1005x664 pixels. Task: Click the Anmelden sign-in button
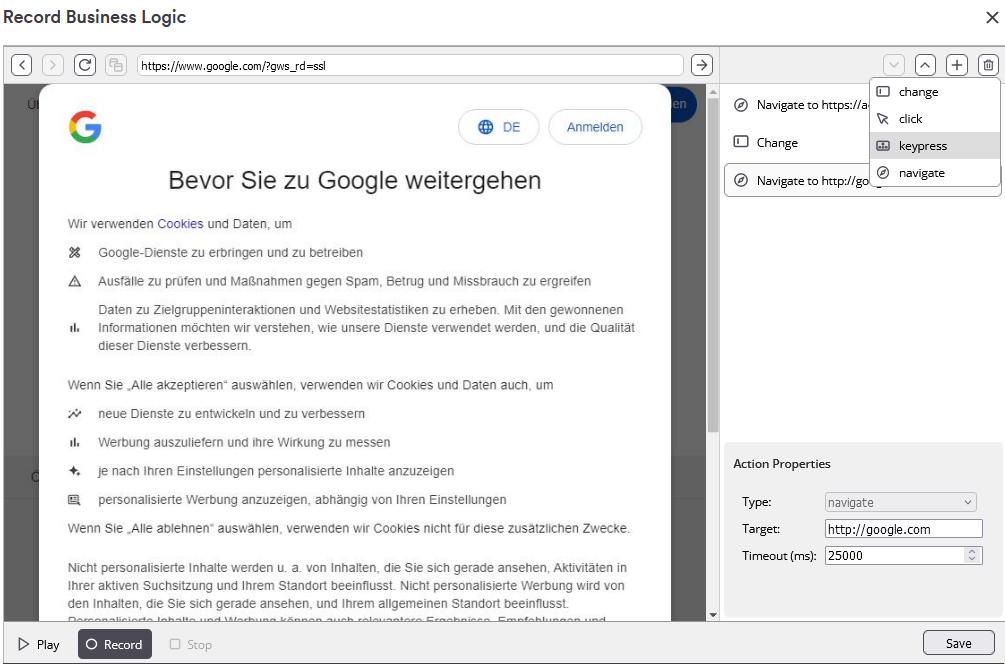pos(595,127)
